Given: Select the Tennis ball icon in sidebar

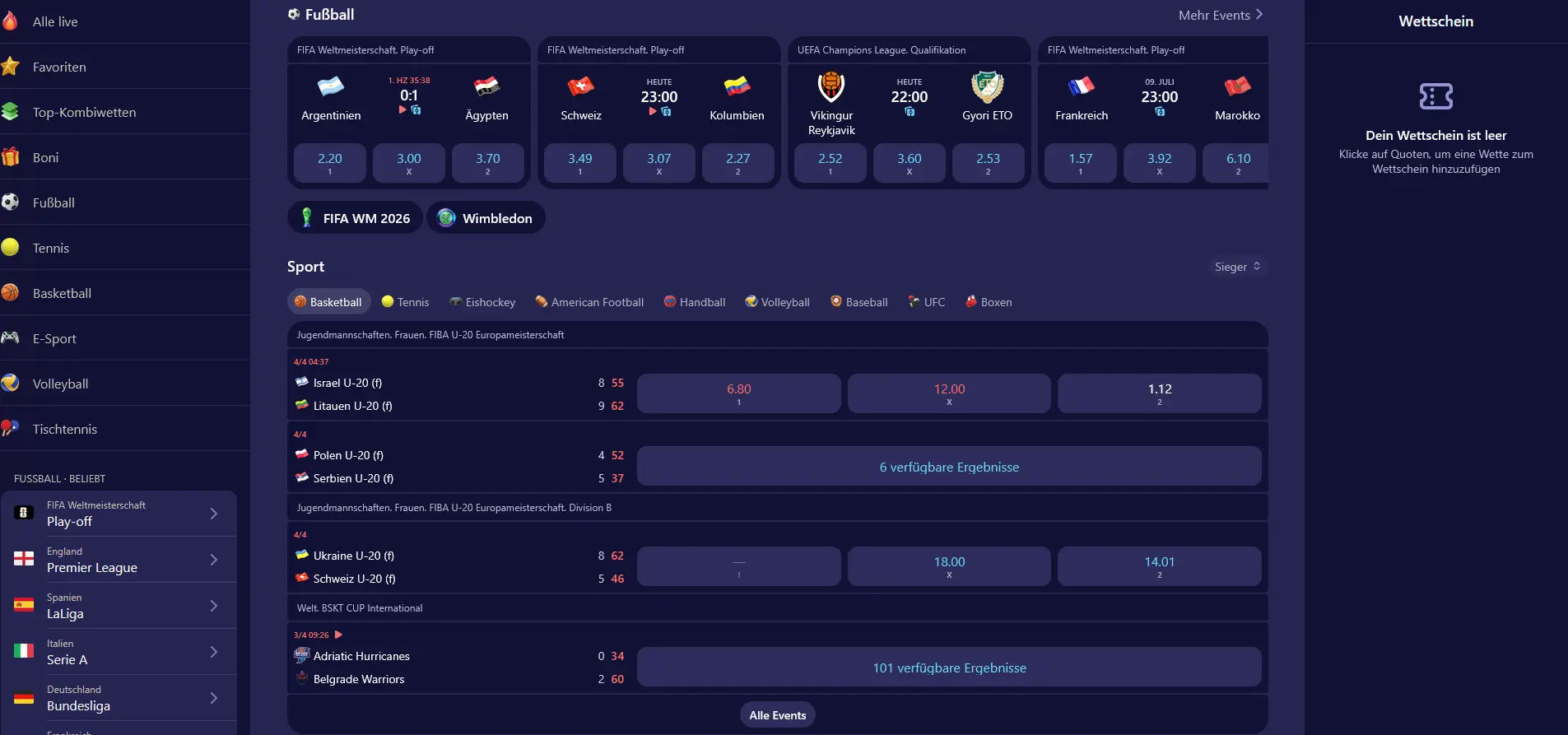Looking at the screenshot, I should pyautogui.click(x=10, y=248).
